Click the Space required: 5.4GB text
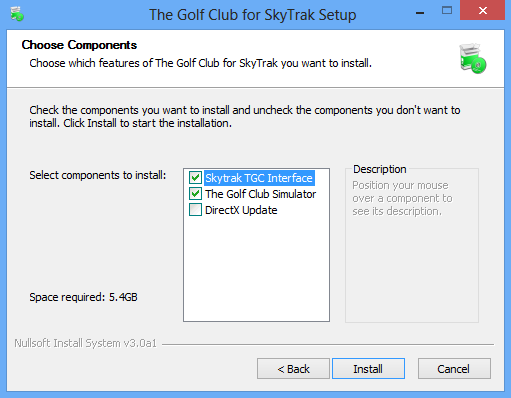Image resolution: width=511 pixels, height=398 pixels. (83, 297)
